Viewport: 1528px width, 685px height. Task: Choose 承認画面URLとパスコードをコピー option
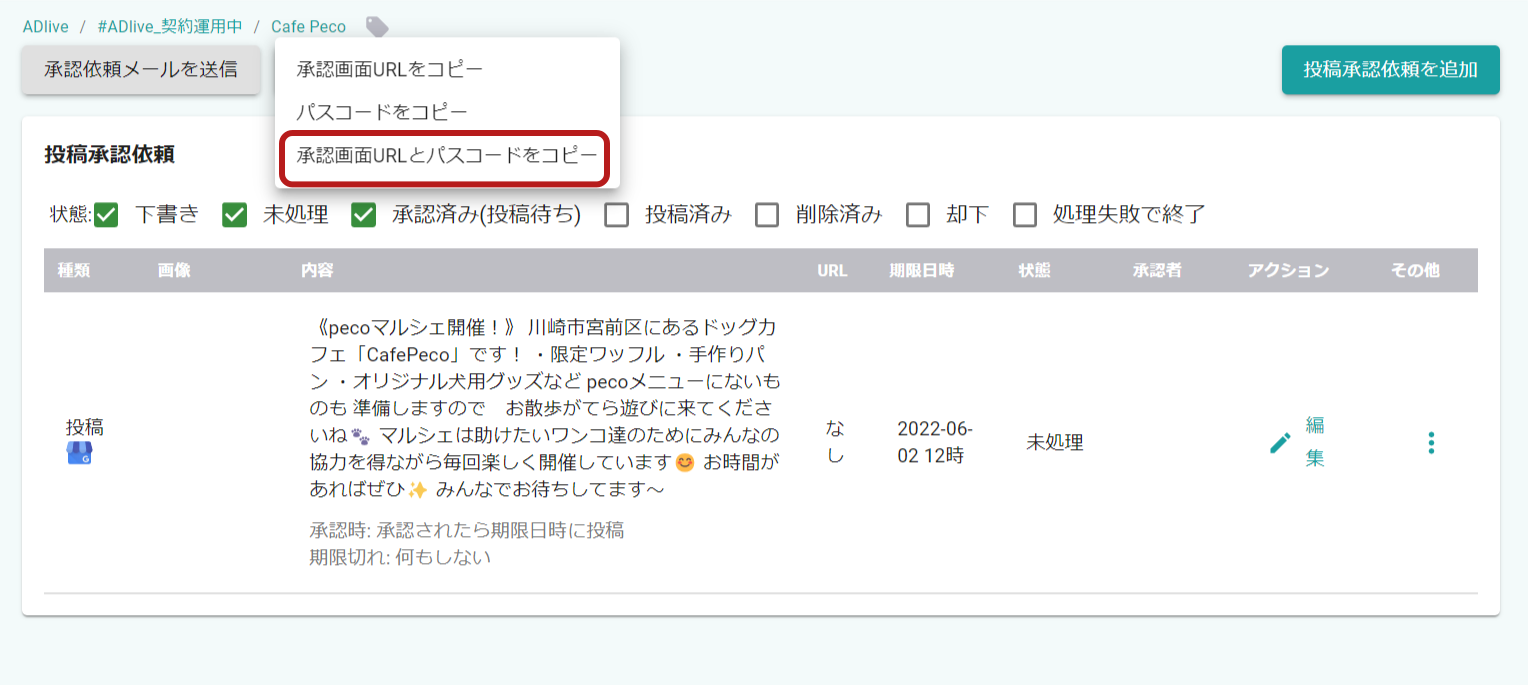point(446,156)
